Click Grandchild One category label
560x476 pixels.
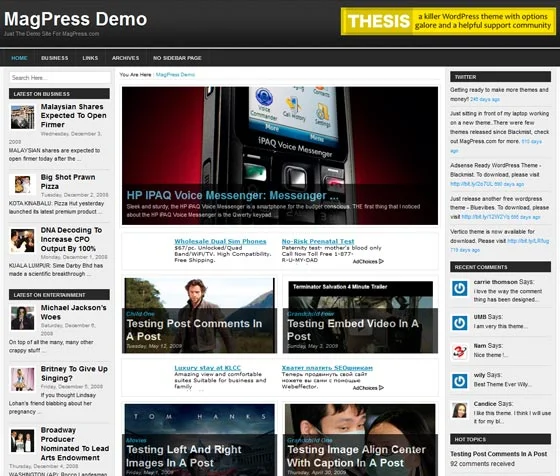tap(310, 440)
